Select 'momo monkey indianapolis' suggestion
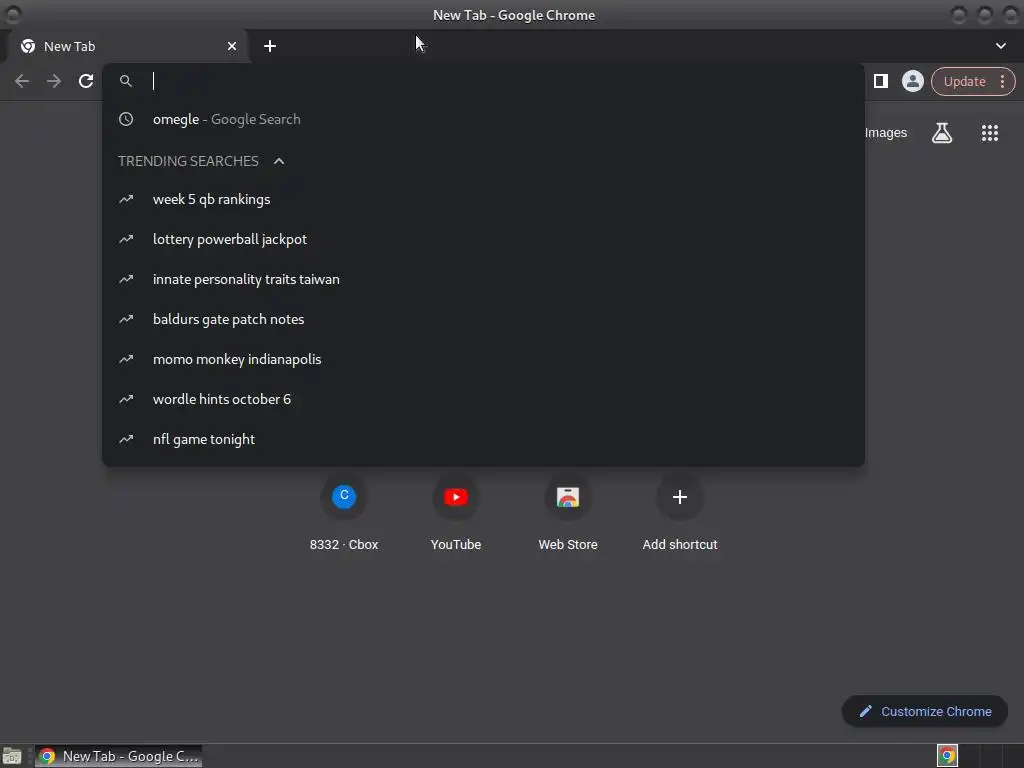 (x=483, y=359)
